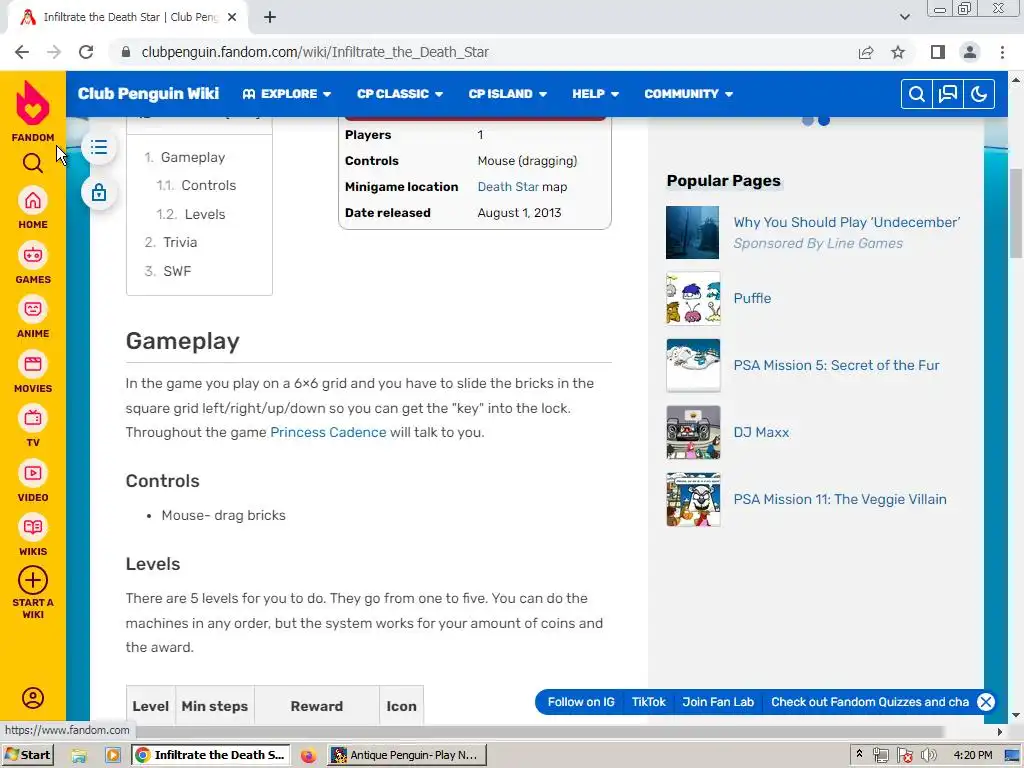Click the DJ Maxx thumbnail image
Image resolution: width=1024 pixels, height=768 pixels.
click(x=693, y=432)
